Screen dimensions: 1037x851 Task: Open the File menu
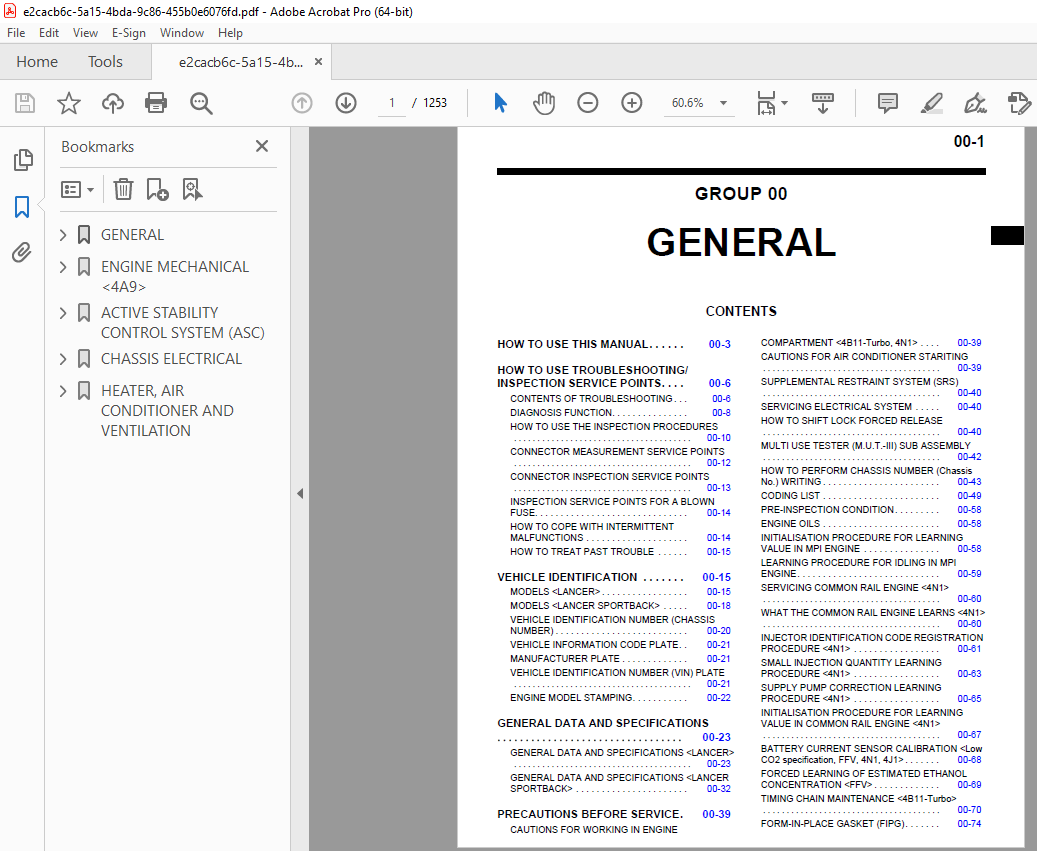tap(16, 33)
